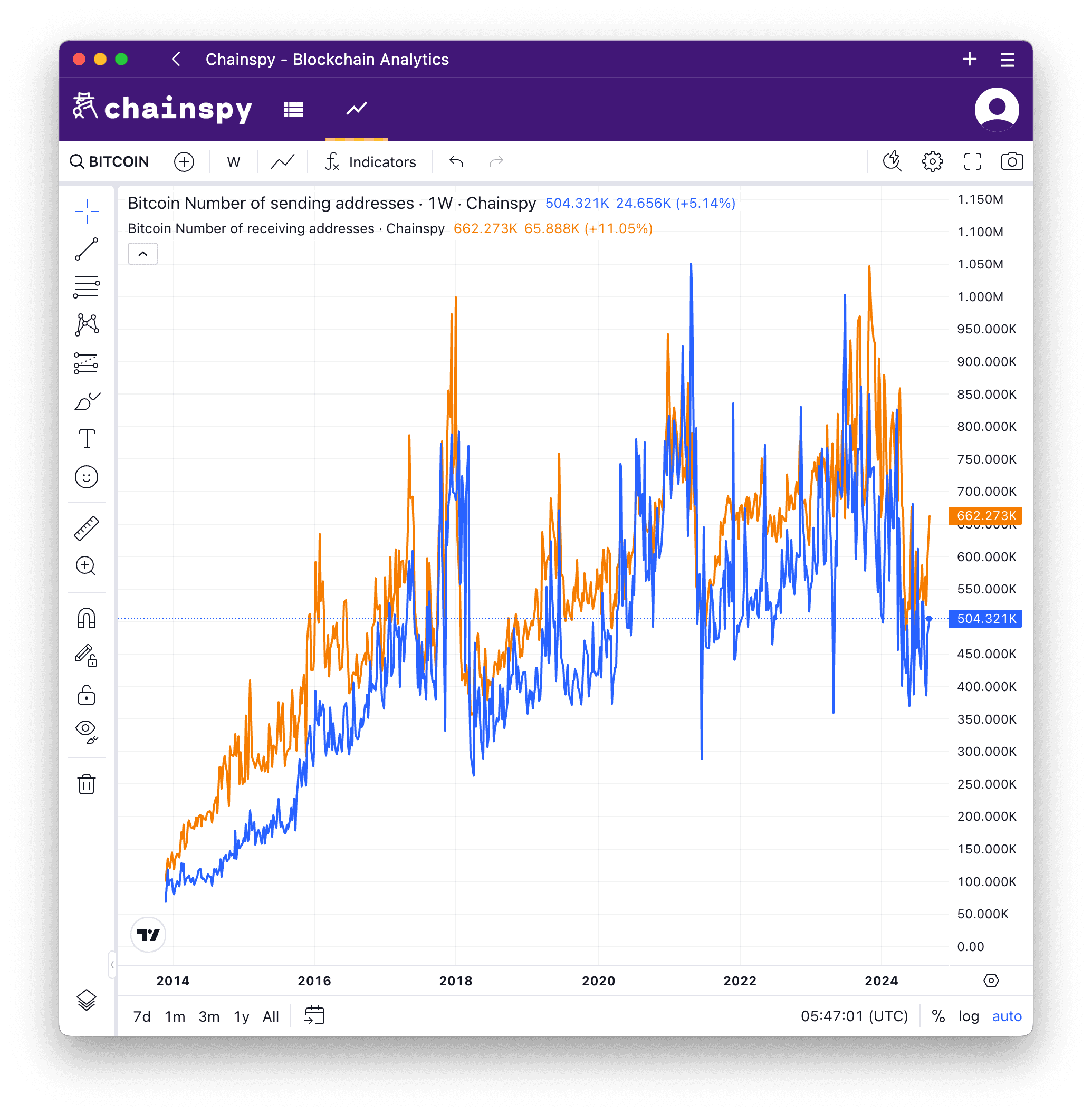Screen dimensions: 1092x1114
Task: Open the line chart style dropdown
Action: [283, 162]
